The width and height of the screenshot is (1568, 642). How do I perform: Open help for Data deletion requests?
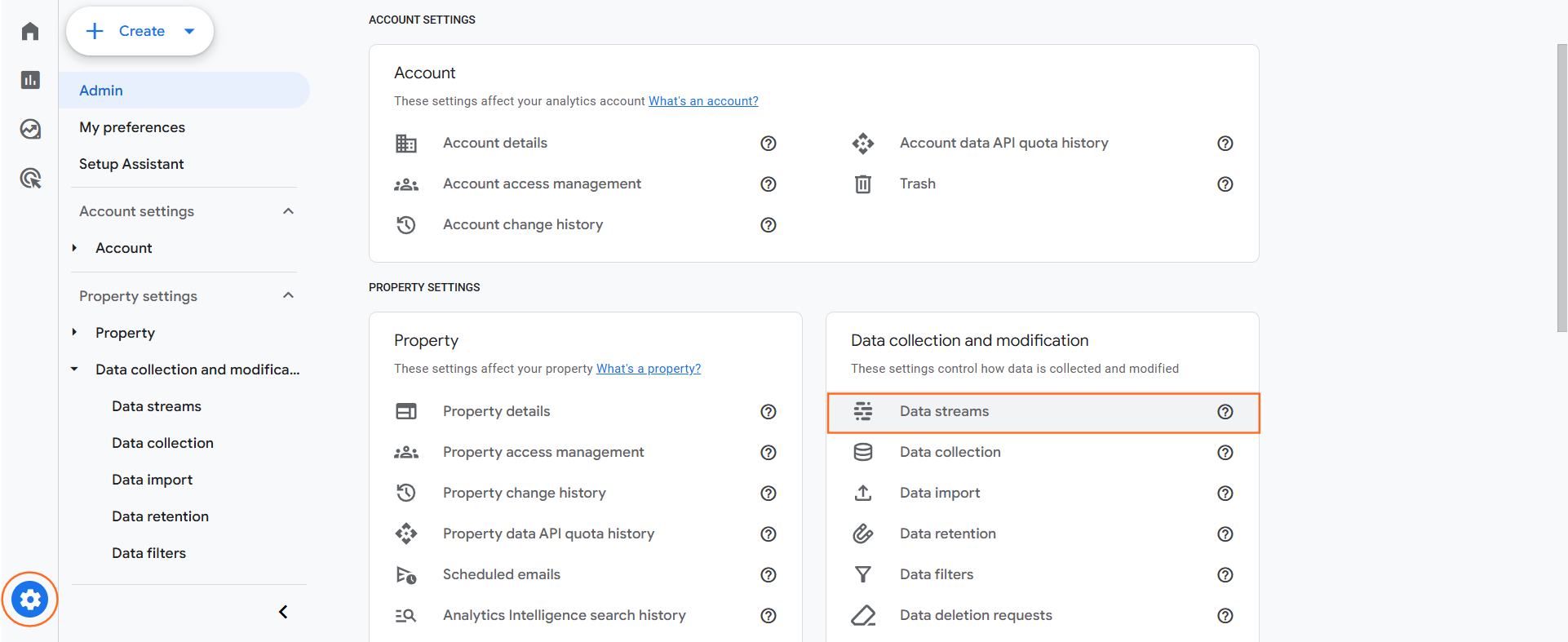click(x=1225, y=616)
